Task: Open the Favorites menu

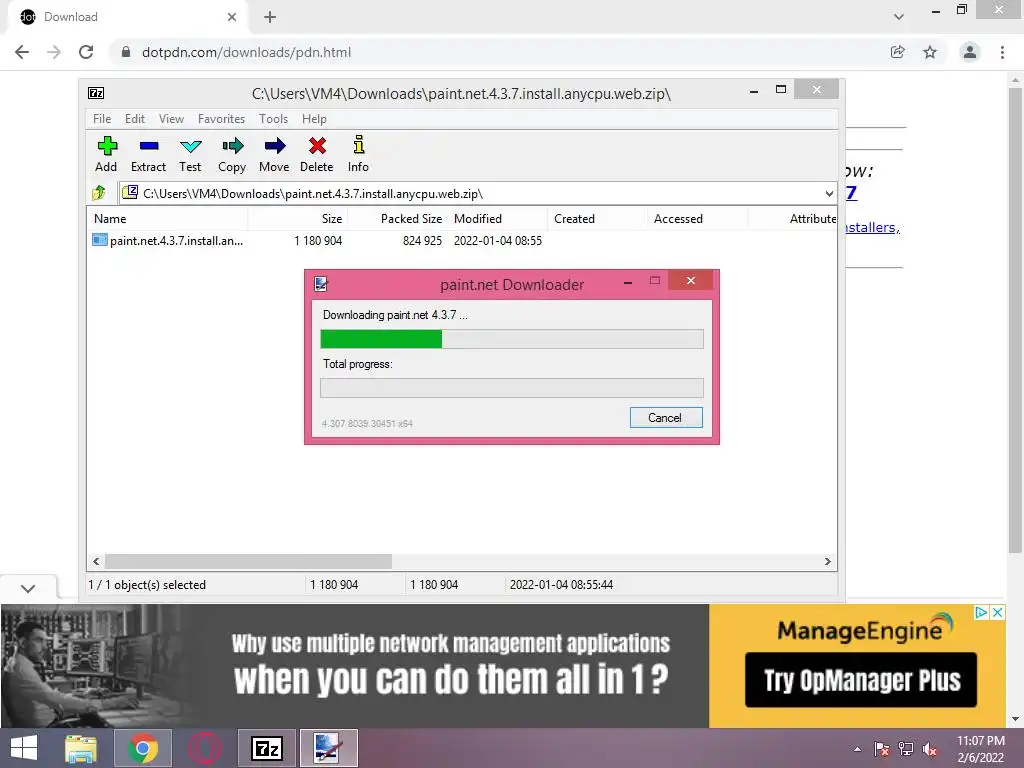Action: [x=221, y=119]
